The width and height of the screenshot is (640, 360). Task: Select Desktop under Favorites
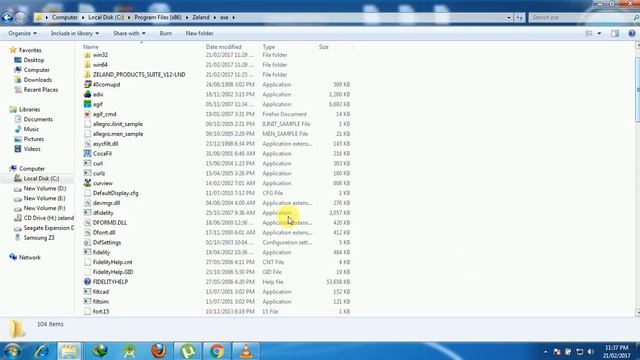coord(34,60)
